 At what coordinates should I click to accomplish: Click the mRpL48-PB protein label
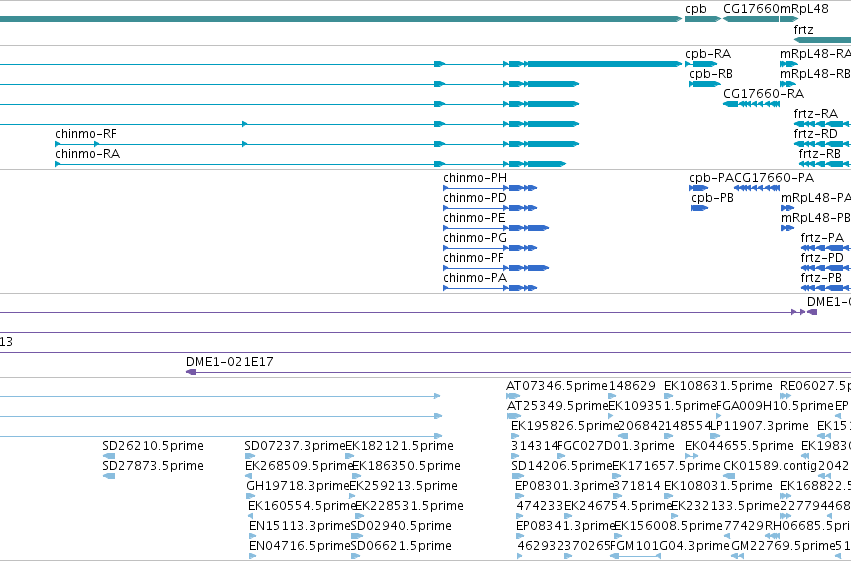[x=816, y=218]
